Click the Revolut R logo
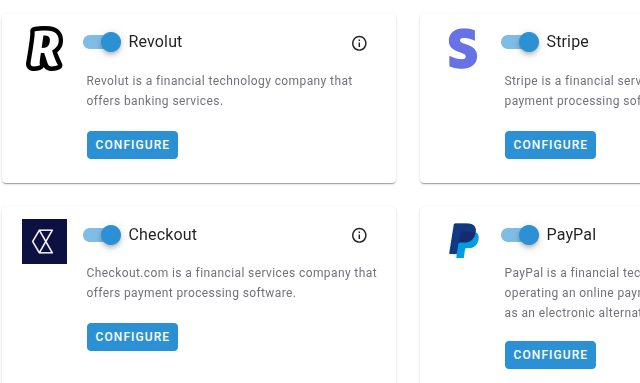This screenshot has width=640, height=383. (44, 48)
